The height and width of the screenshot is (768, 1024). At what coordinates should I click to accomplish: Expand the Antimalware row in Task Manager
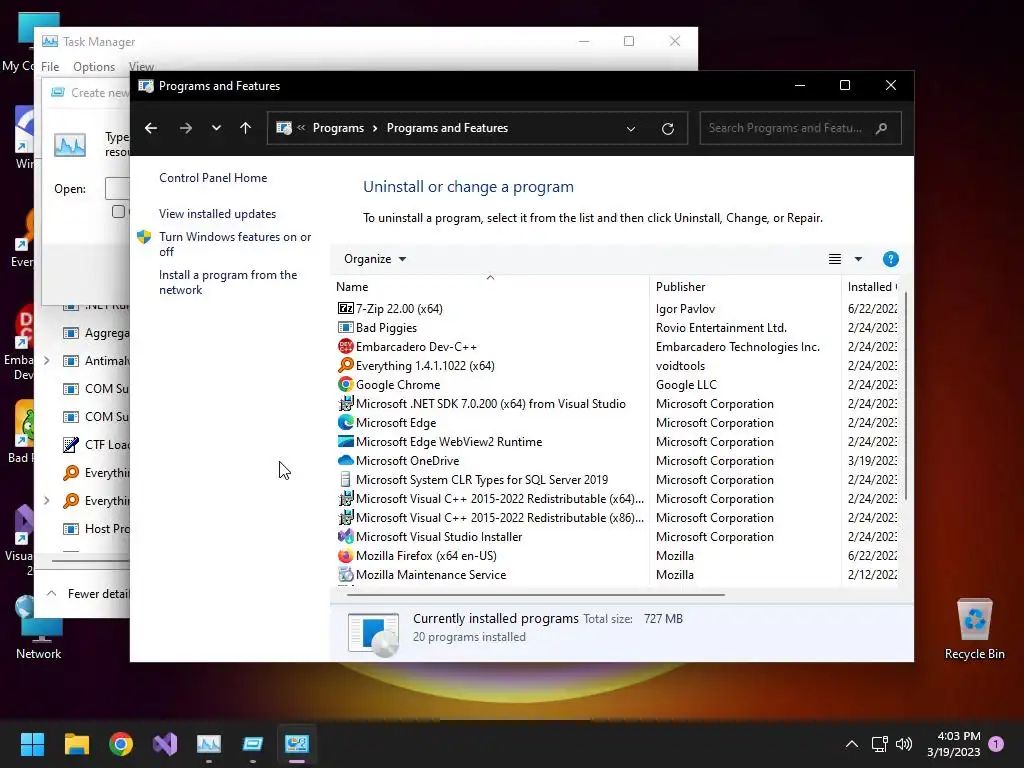click(46, 360)
